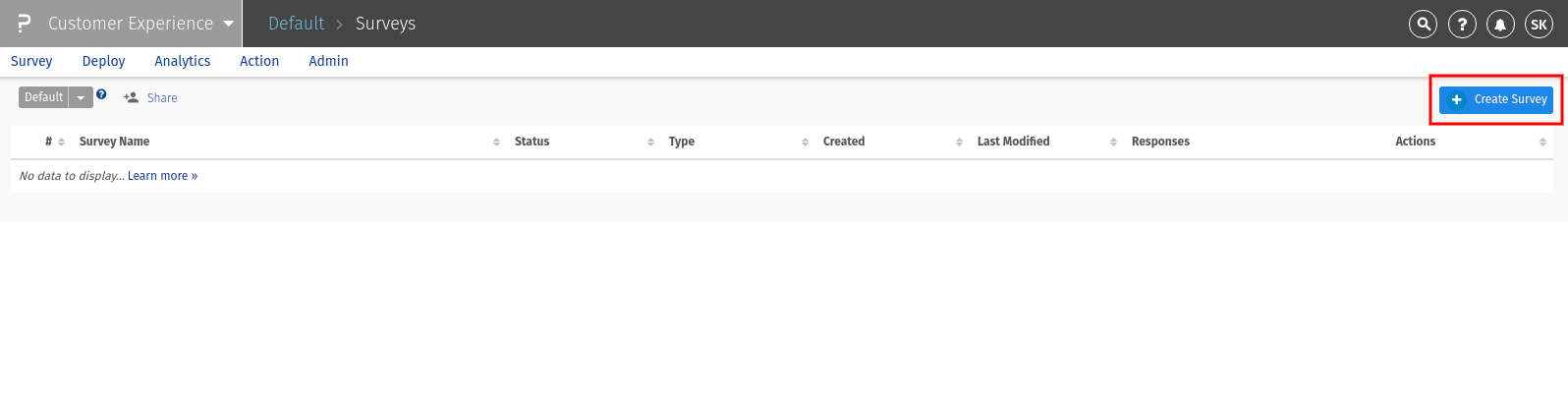Click the Default breadcrumb link
The width and height of the screenshot is (1568, 403).
(296, 24)
